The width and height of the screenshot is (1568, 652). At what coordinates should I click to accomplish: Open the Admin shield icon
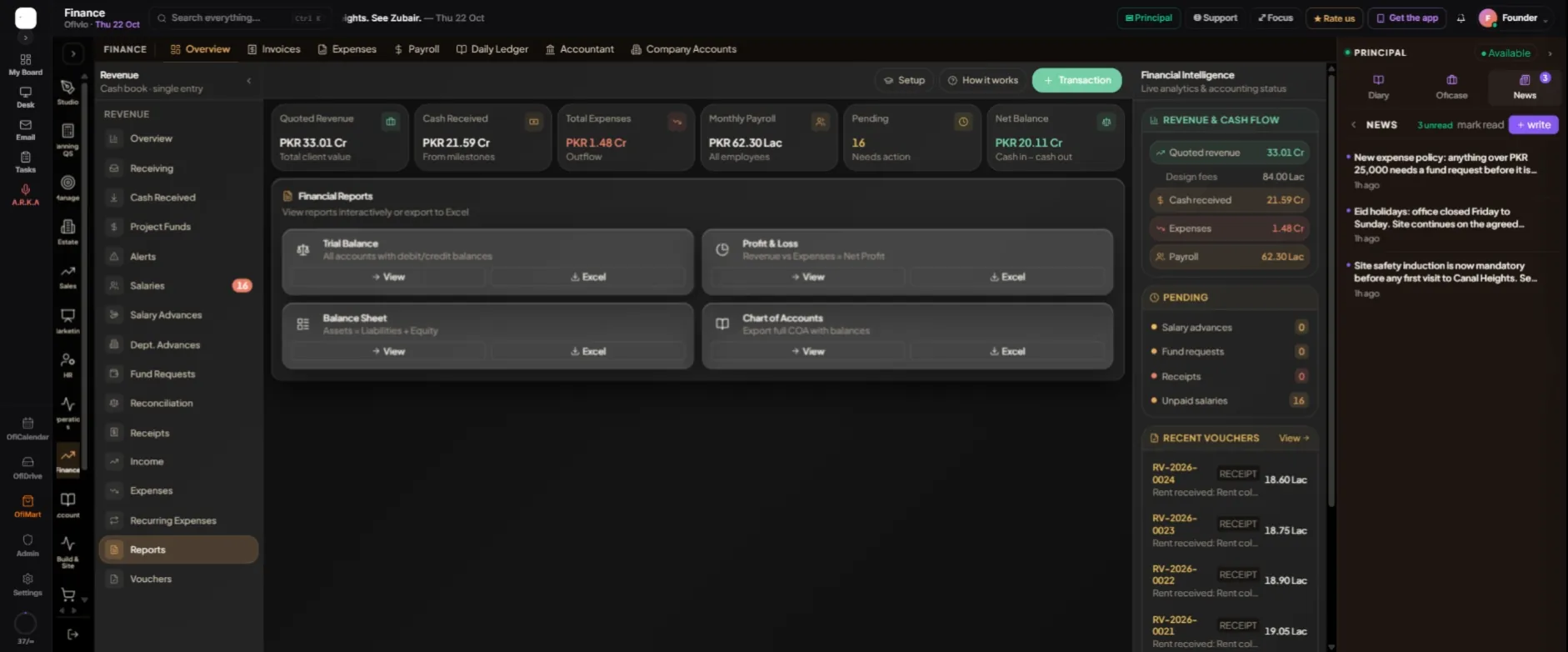coord(27,545)
